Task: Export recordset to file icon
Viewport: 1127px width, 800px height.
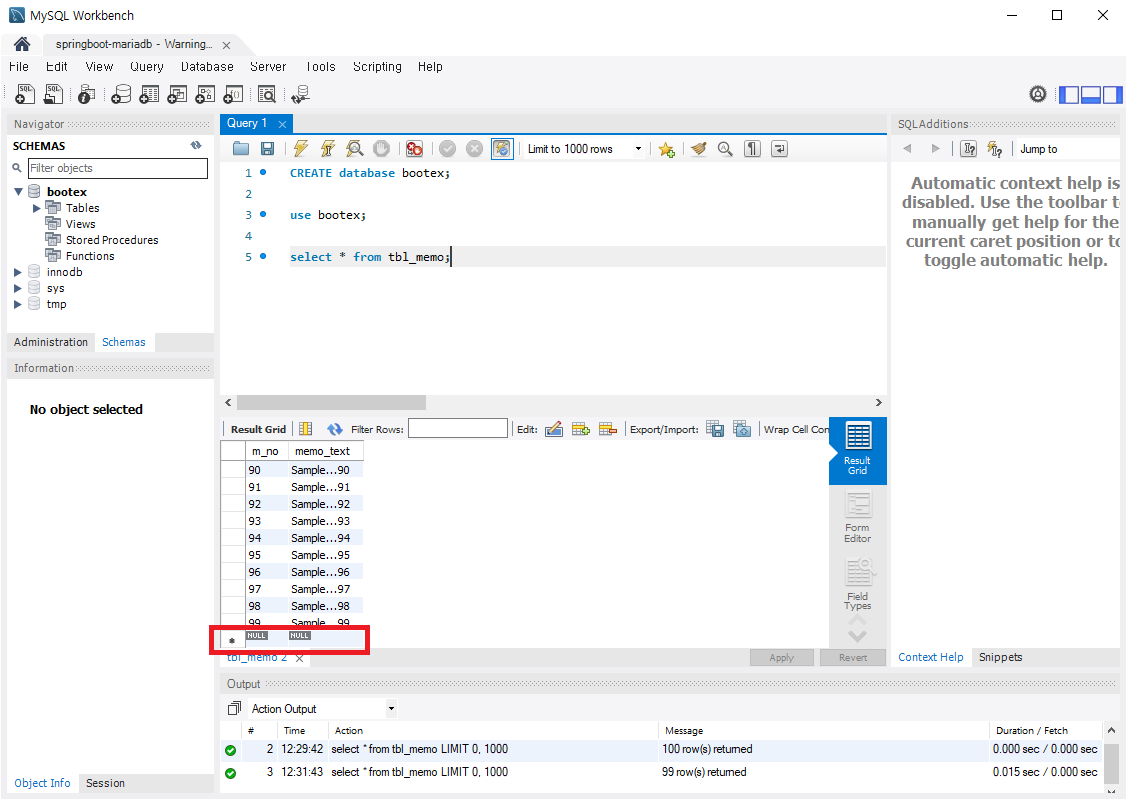Action: tap(715, 429)
